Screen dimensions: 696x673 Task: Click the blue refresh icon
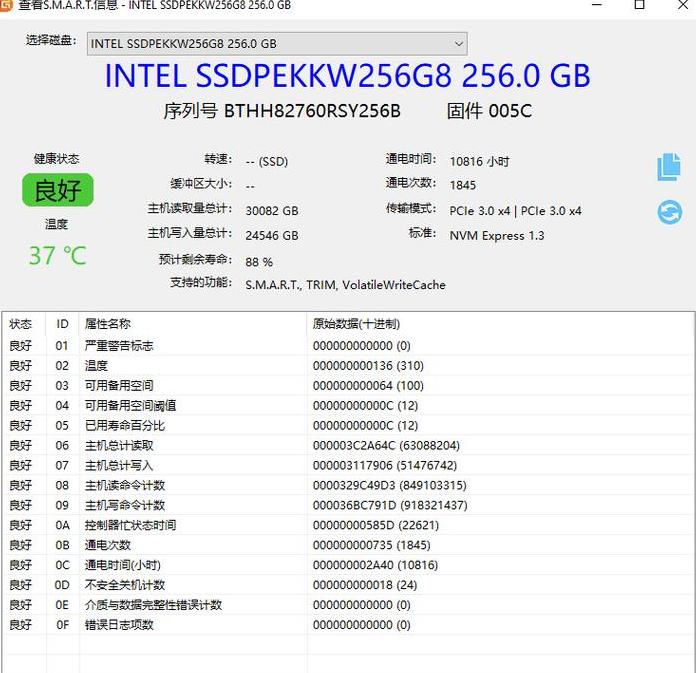coord(669,212)
